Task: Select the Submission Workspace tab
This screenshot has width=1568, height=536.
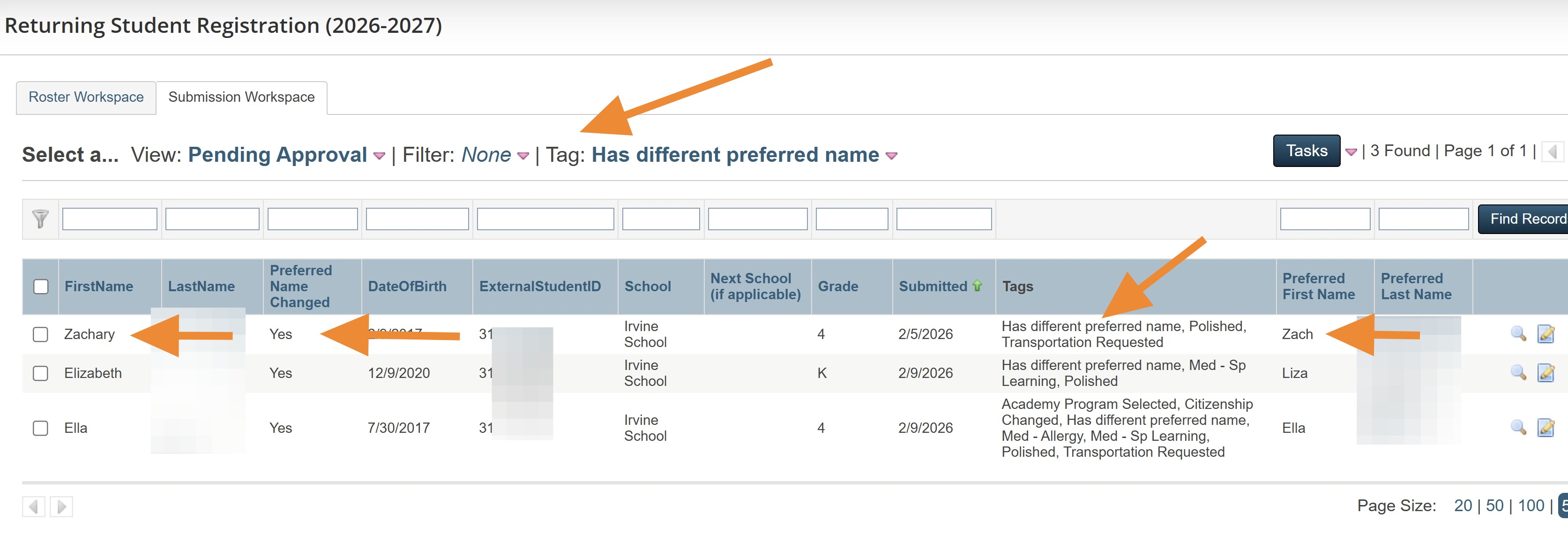Action: [x=241, y=98]
